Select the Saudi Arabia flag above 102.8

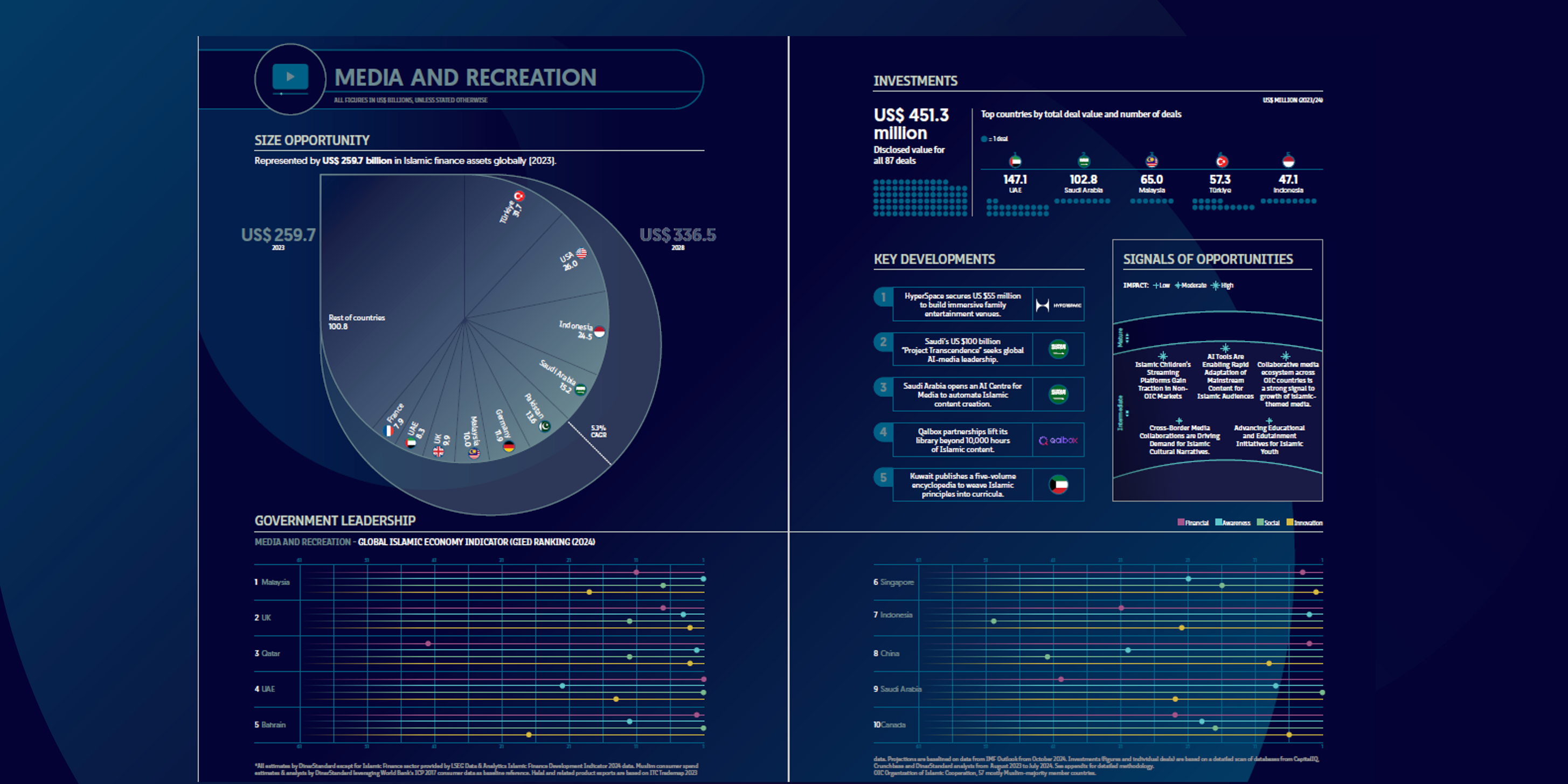coord(1084,161)
